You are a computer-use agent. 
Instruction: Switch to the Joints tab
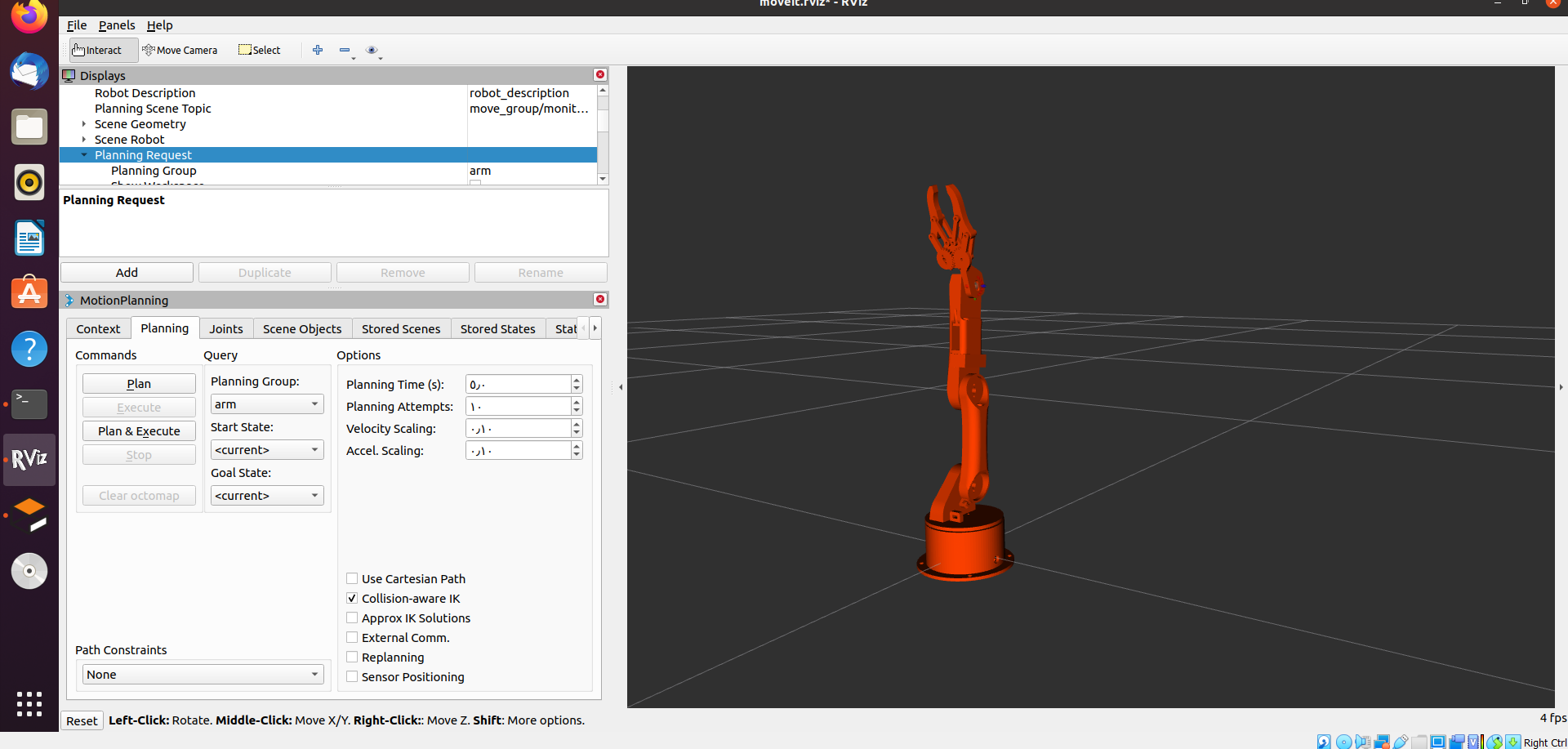pyautogui.click(x=226, y=328)
